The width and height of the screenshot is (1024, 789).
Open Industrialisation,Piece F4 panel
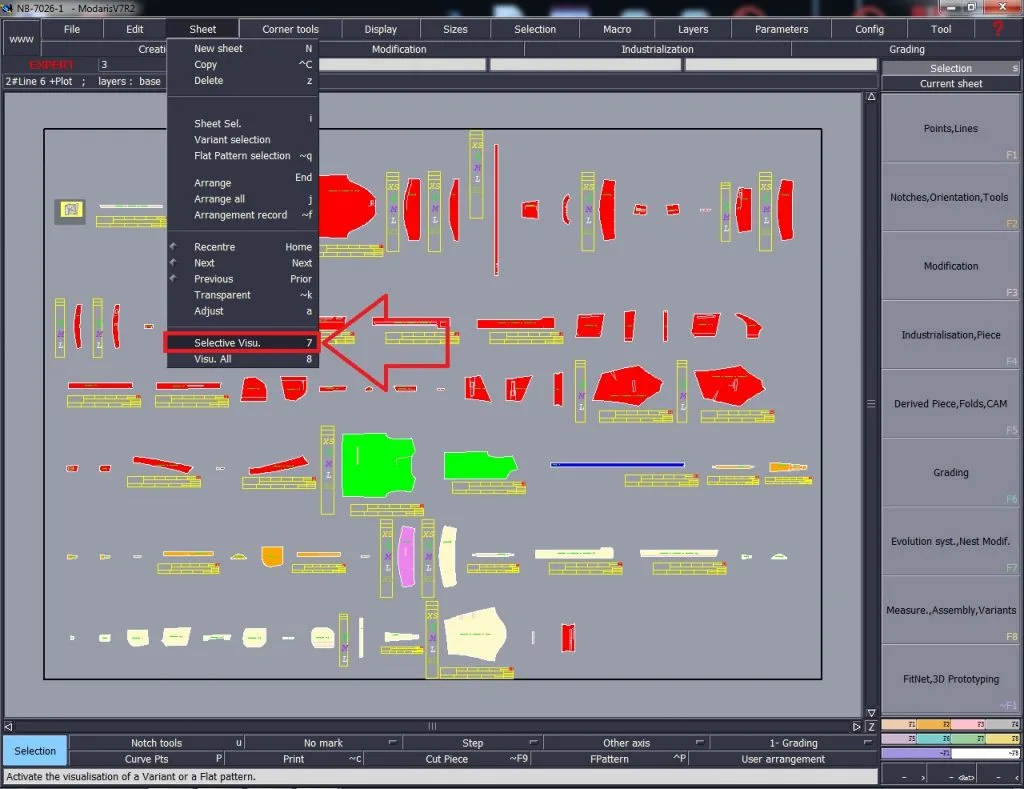pos(950,334)
